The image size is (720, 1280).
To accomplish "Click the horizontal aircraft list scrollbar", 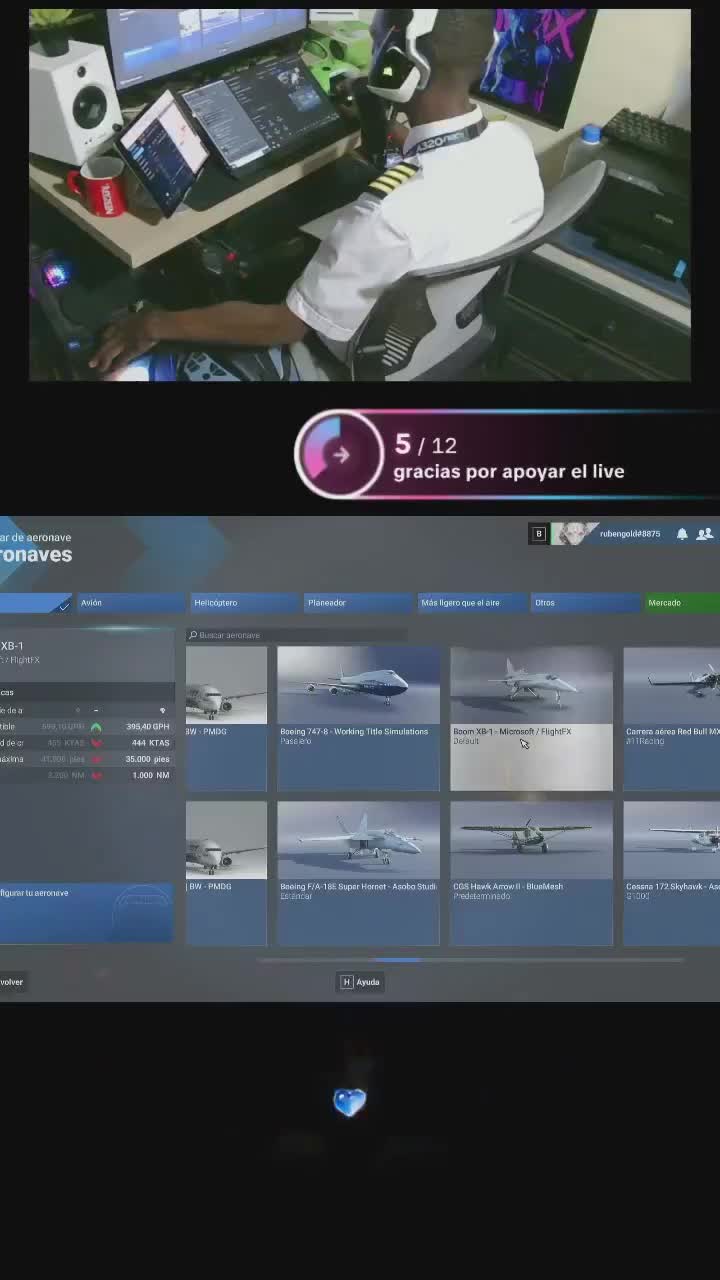I will 398,960.
